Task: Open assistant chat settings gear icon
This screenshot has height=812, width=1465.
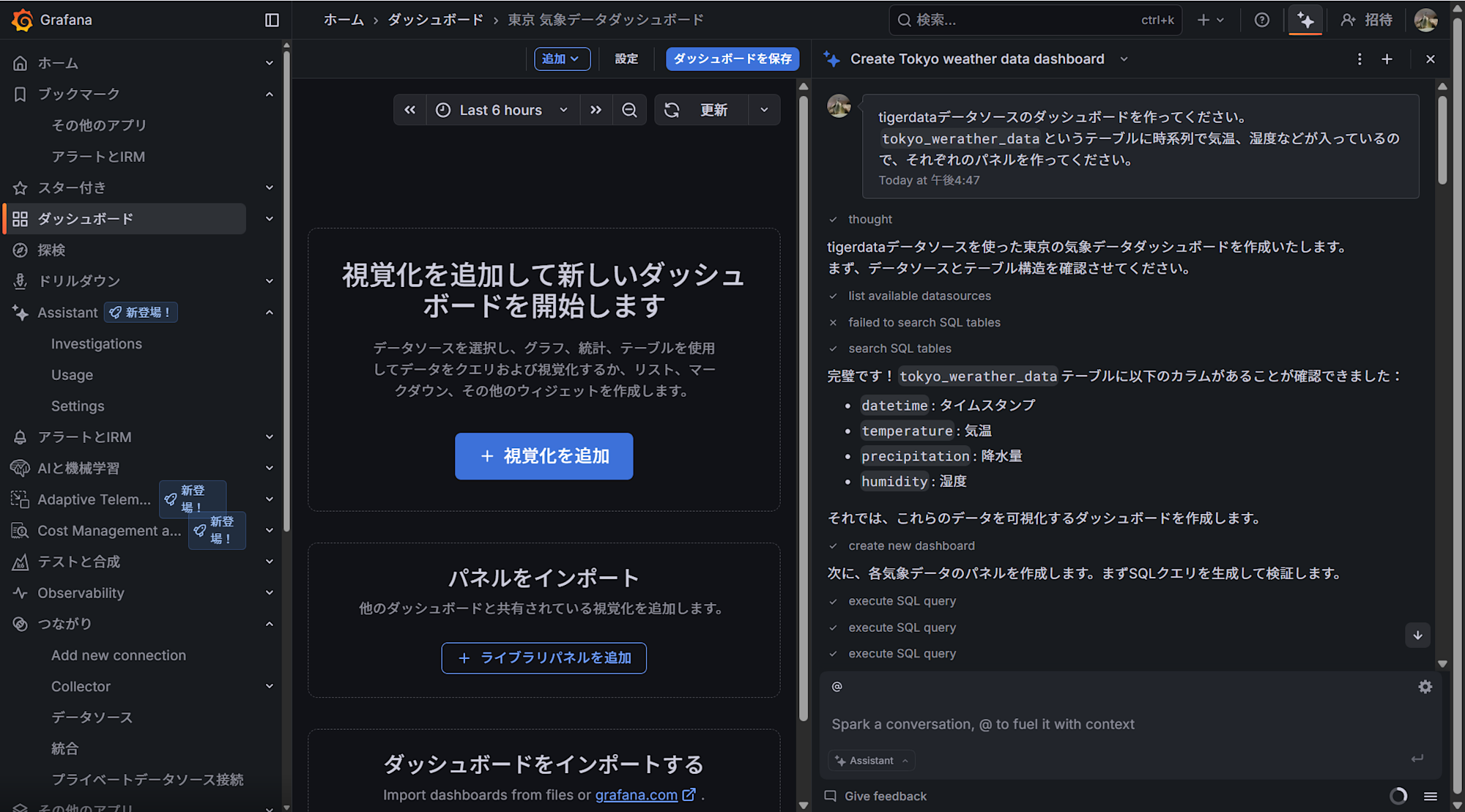Action: [x=1425, y=687]
